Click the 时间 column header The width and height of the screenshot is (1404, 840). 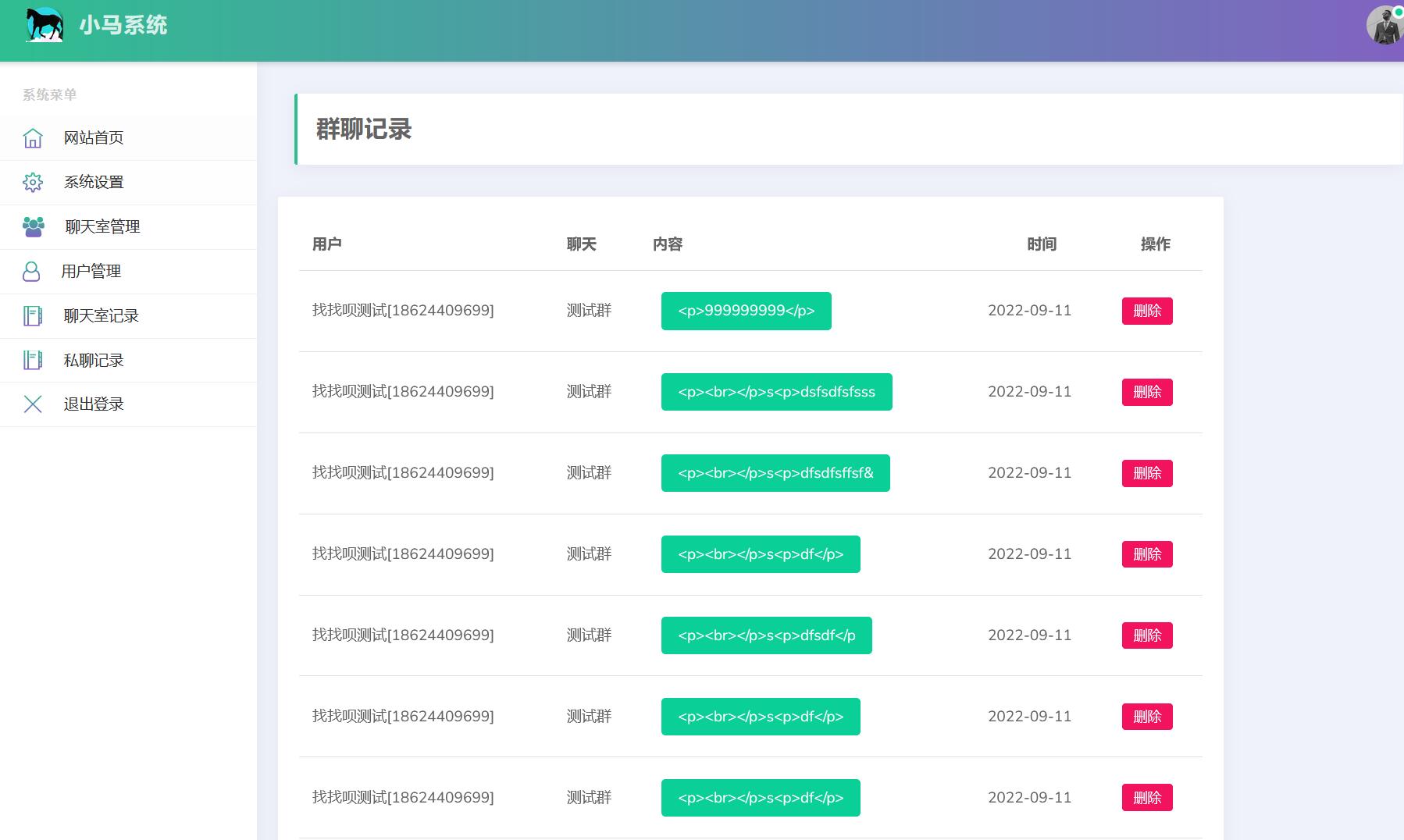[x=1041, y=244]
